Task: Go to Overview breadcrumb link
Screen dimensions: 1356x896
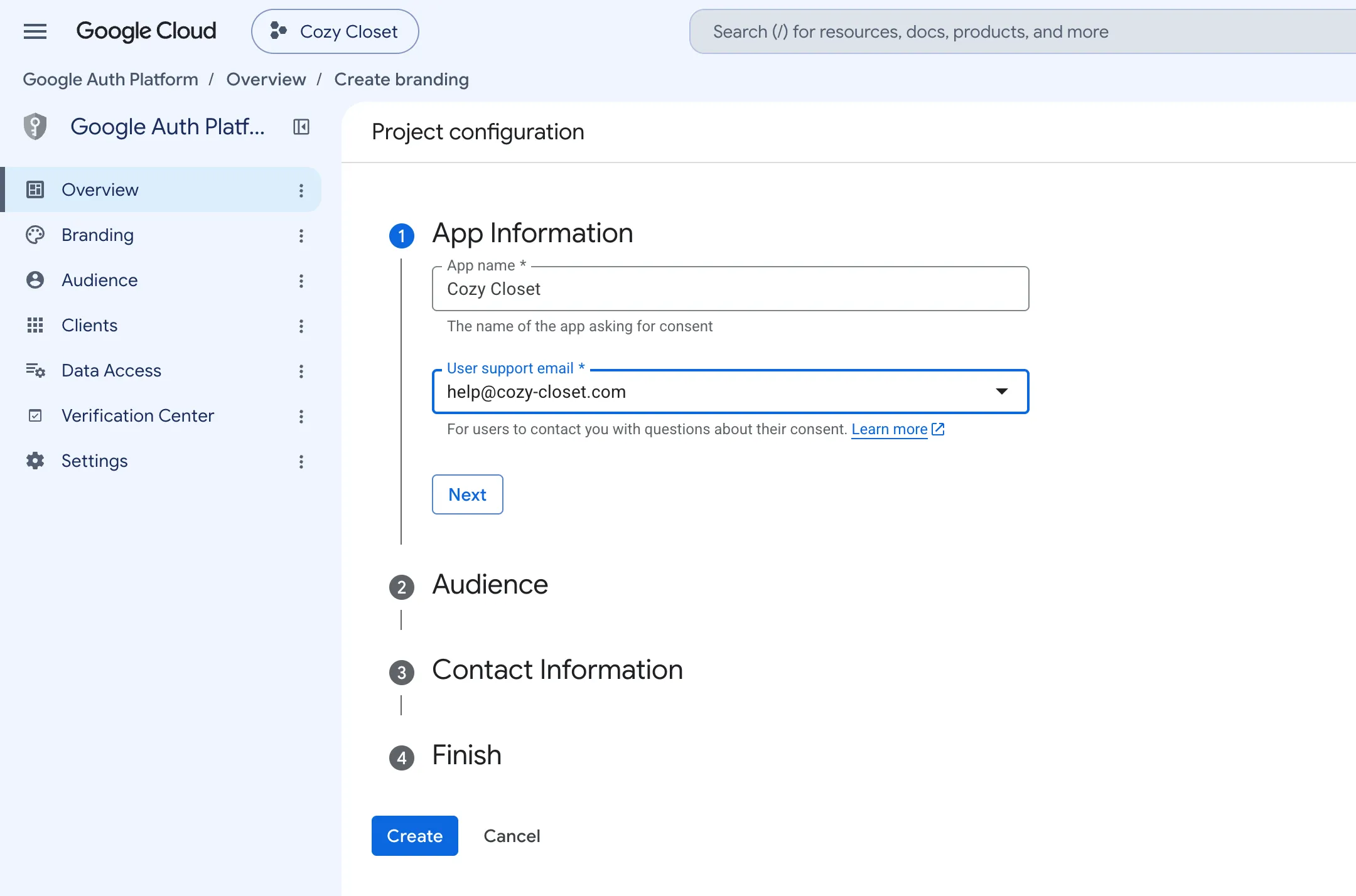Action: (x=266, y=80)
